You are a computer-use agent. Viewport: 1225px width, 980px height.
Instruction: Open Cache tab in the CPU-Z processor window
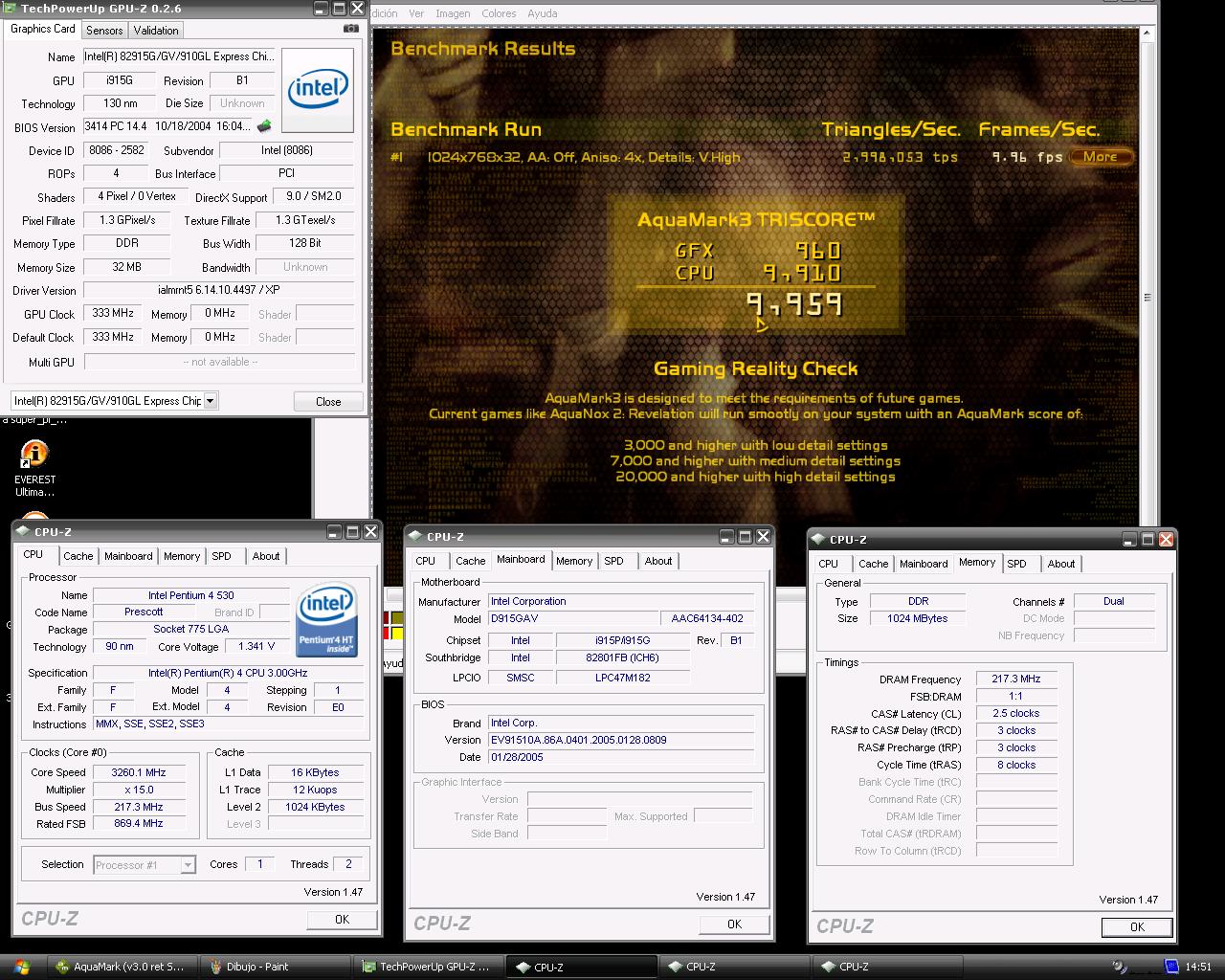pos(78,556)
